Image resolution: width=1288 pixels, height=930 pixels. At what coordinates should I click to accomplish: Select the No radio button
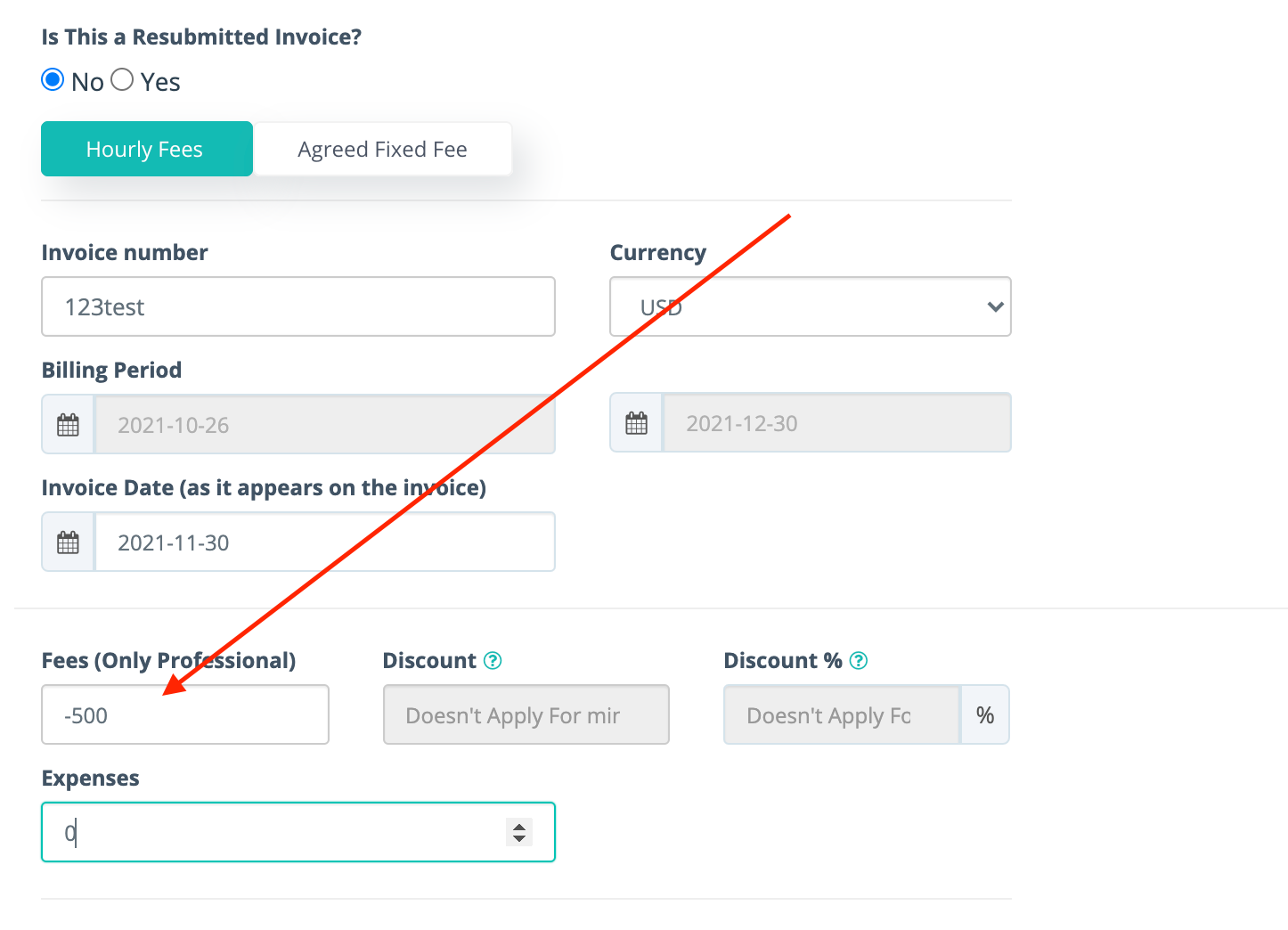click(x=53, y=80)
